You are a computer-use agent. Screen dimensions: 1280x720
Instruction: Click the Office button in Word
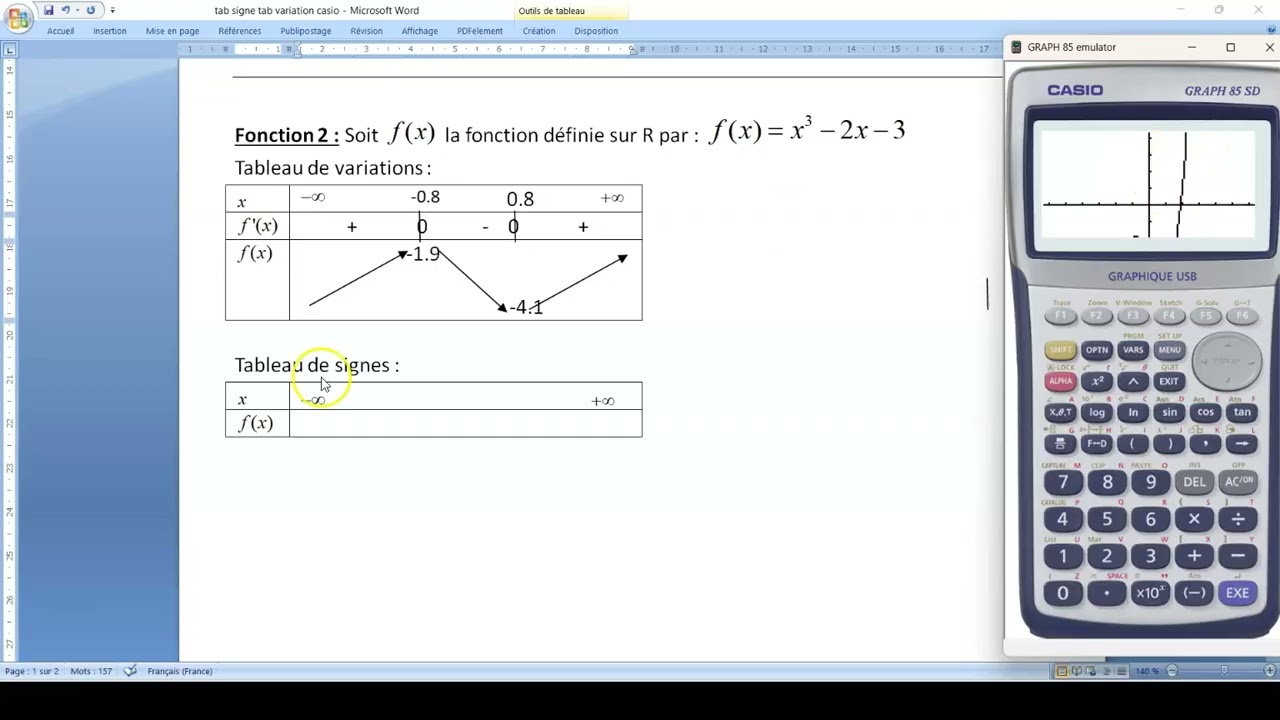coord(18,17)
